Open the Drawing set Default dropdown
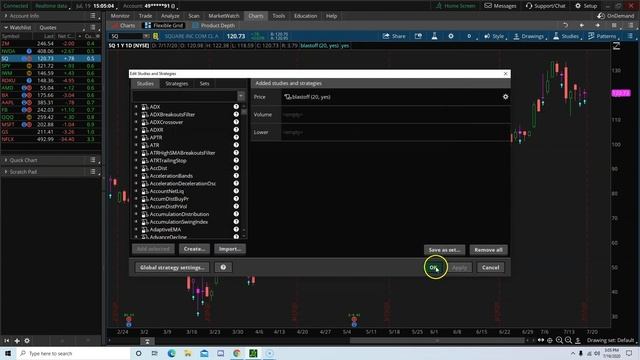The height and width of the screenshot is (360, 640). (613, 340)
